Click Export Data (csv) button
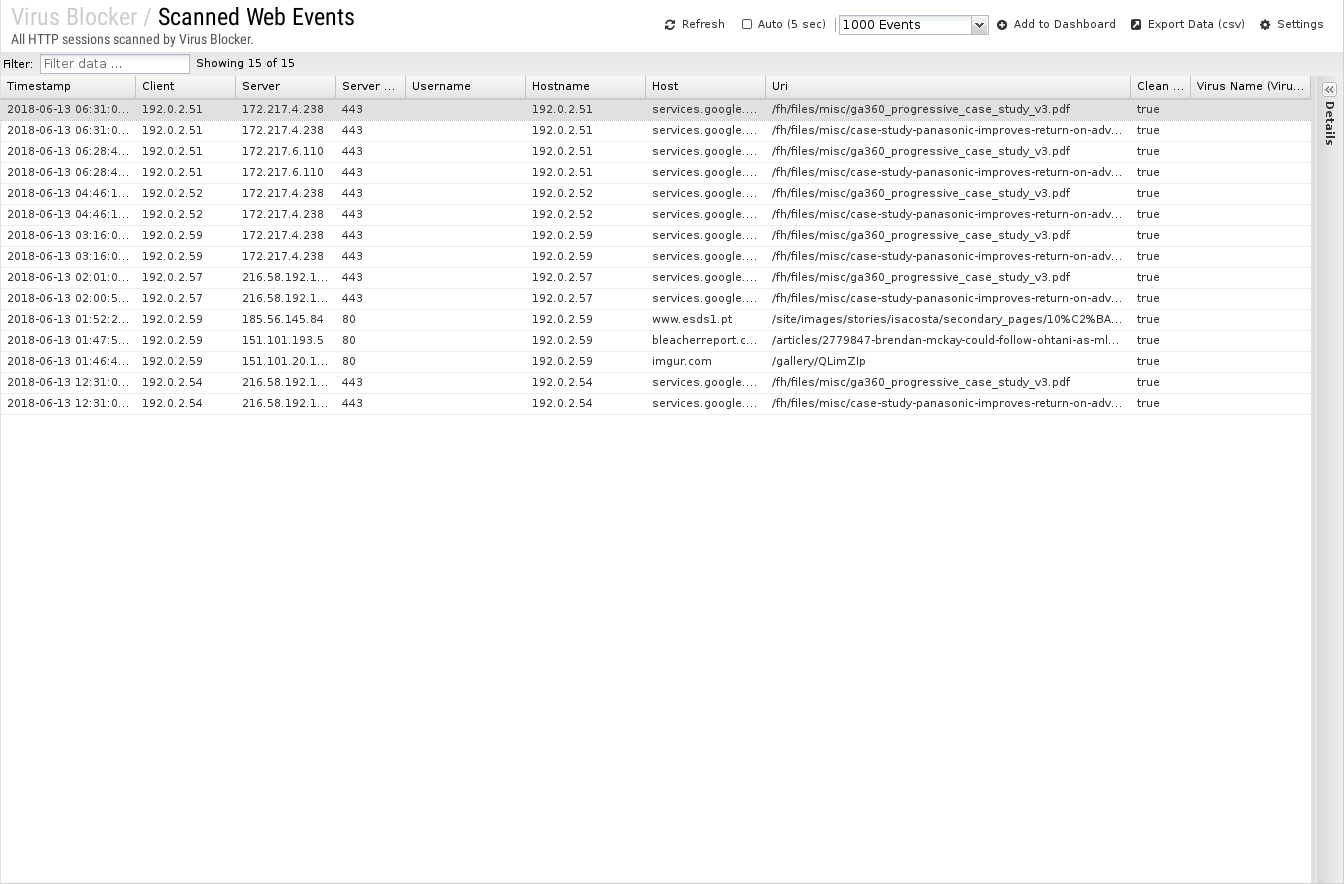The image size is (1344, 884). (x=1187, y=24)
